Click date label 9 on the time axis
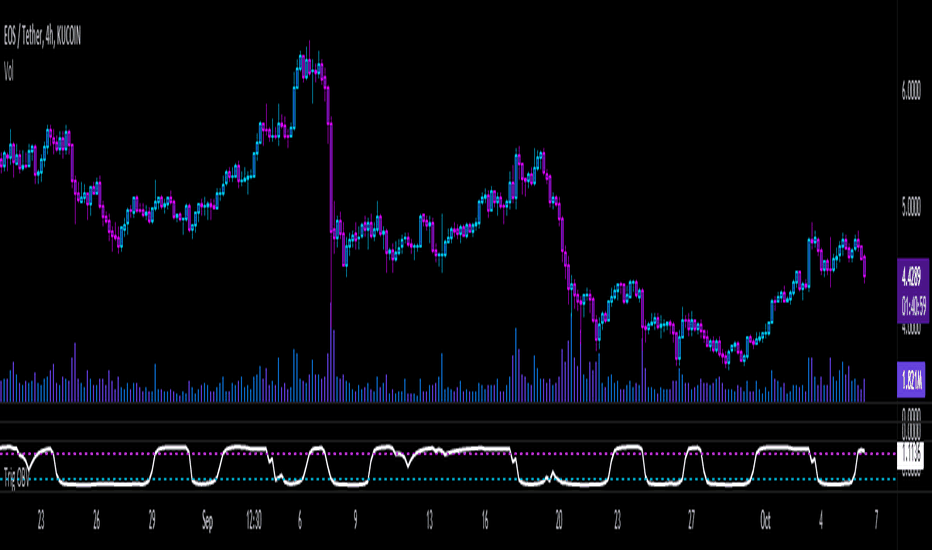The image size is (932, 550). click(x=355, y=521)
